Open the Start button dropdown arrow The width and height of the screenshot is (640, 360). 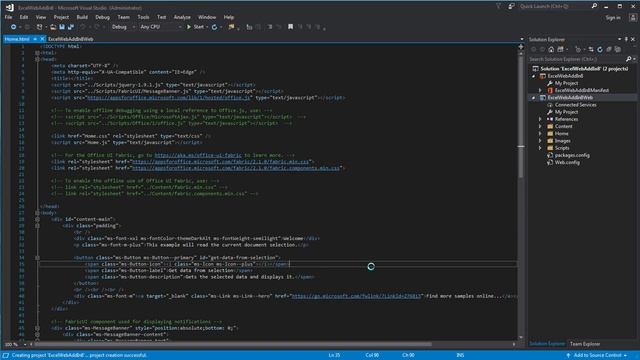(207, 27)
